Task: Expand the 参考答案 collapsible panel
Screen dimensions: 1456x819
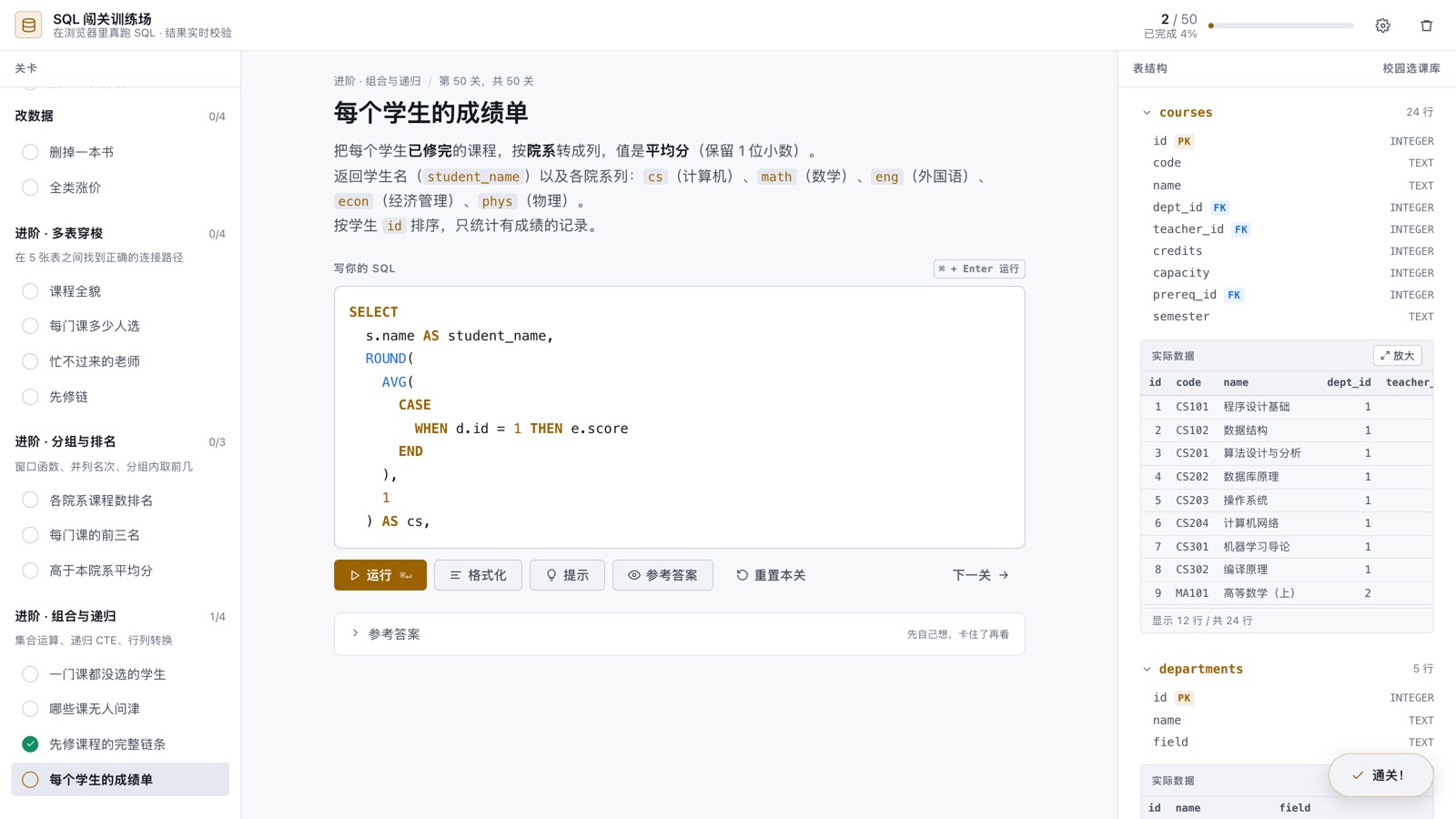Action: click(x=679, y=634)
